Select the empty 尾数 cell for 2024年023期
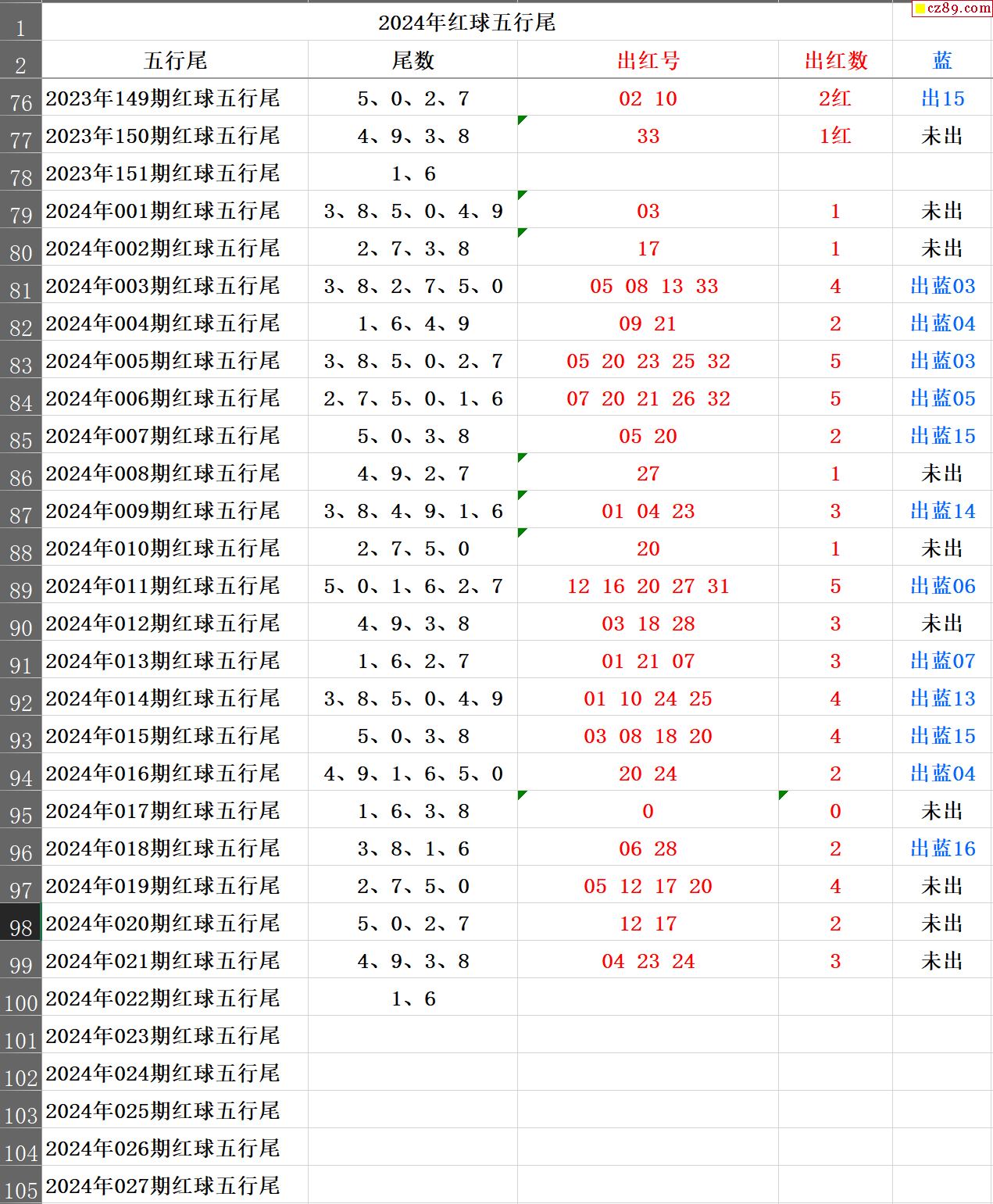Viewport: 993px width, 1204px height. [x=413, y=1036]
